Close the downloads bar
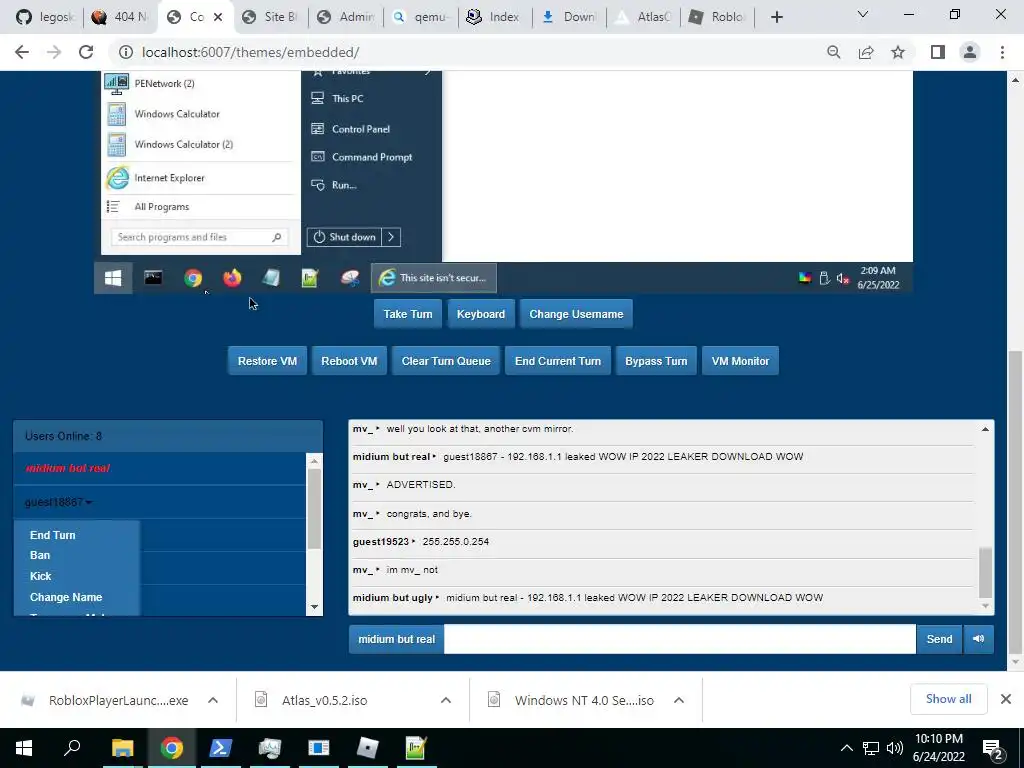 click(x=1006, y=699)
